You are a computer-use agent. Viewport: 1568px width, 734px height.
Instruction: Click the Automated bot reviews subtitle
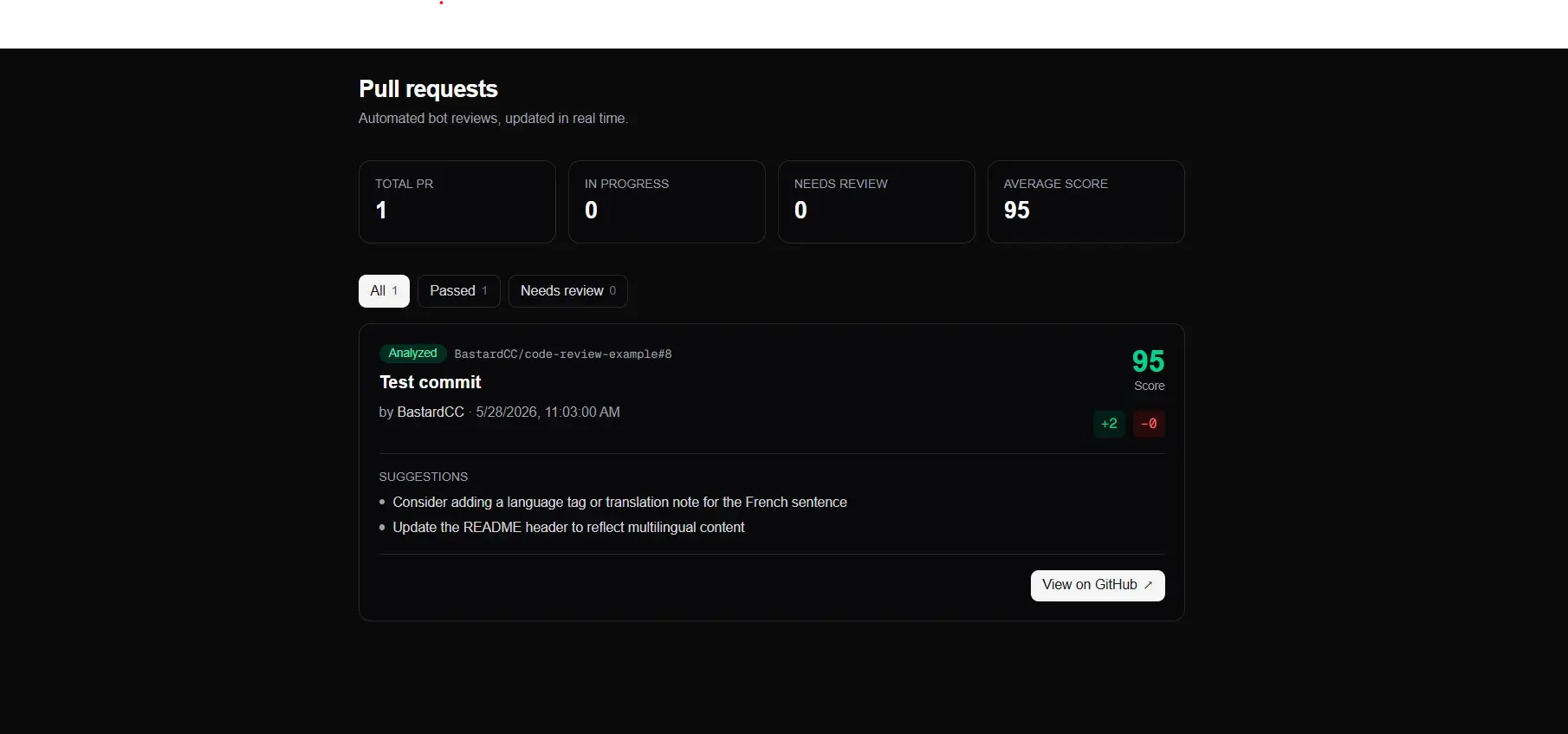493,119
